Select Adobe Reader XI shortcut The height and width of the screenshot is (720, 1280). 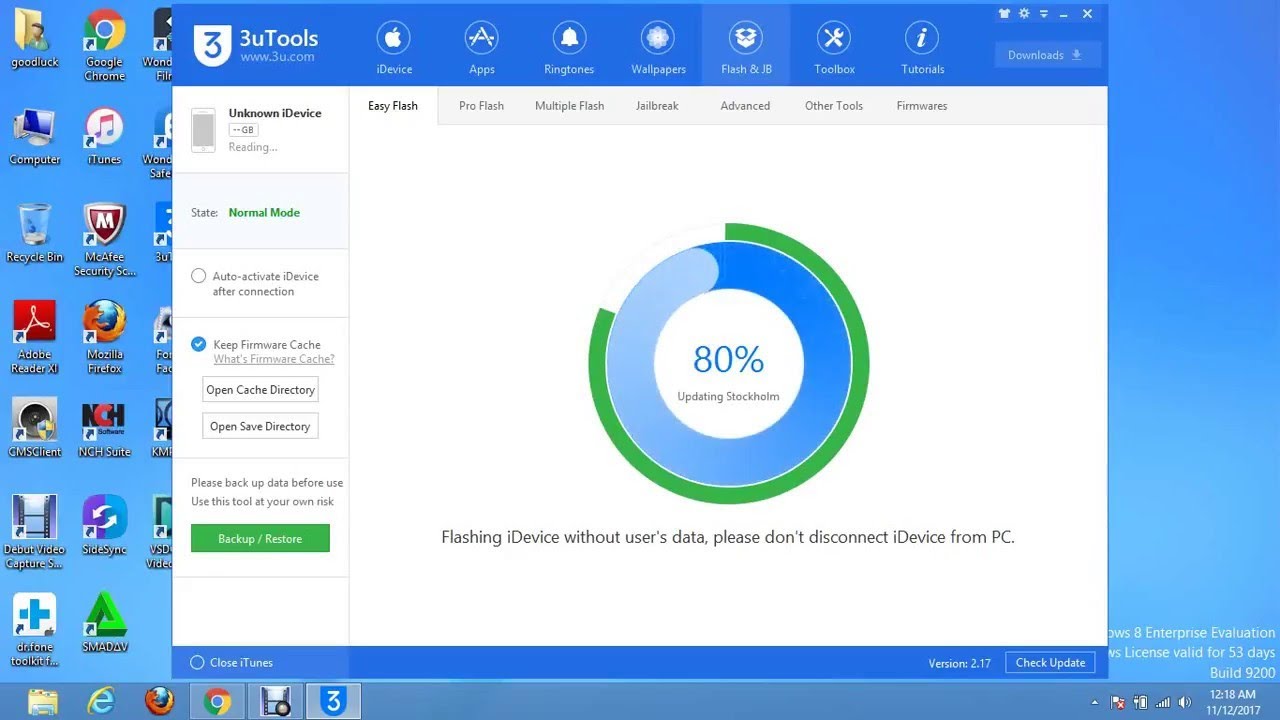click(x=35, y=338)
